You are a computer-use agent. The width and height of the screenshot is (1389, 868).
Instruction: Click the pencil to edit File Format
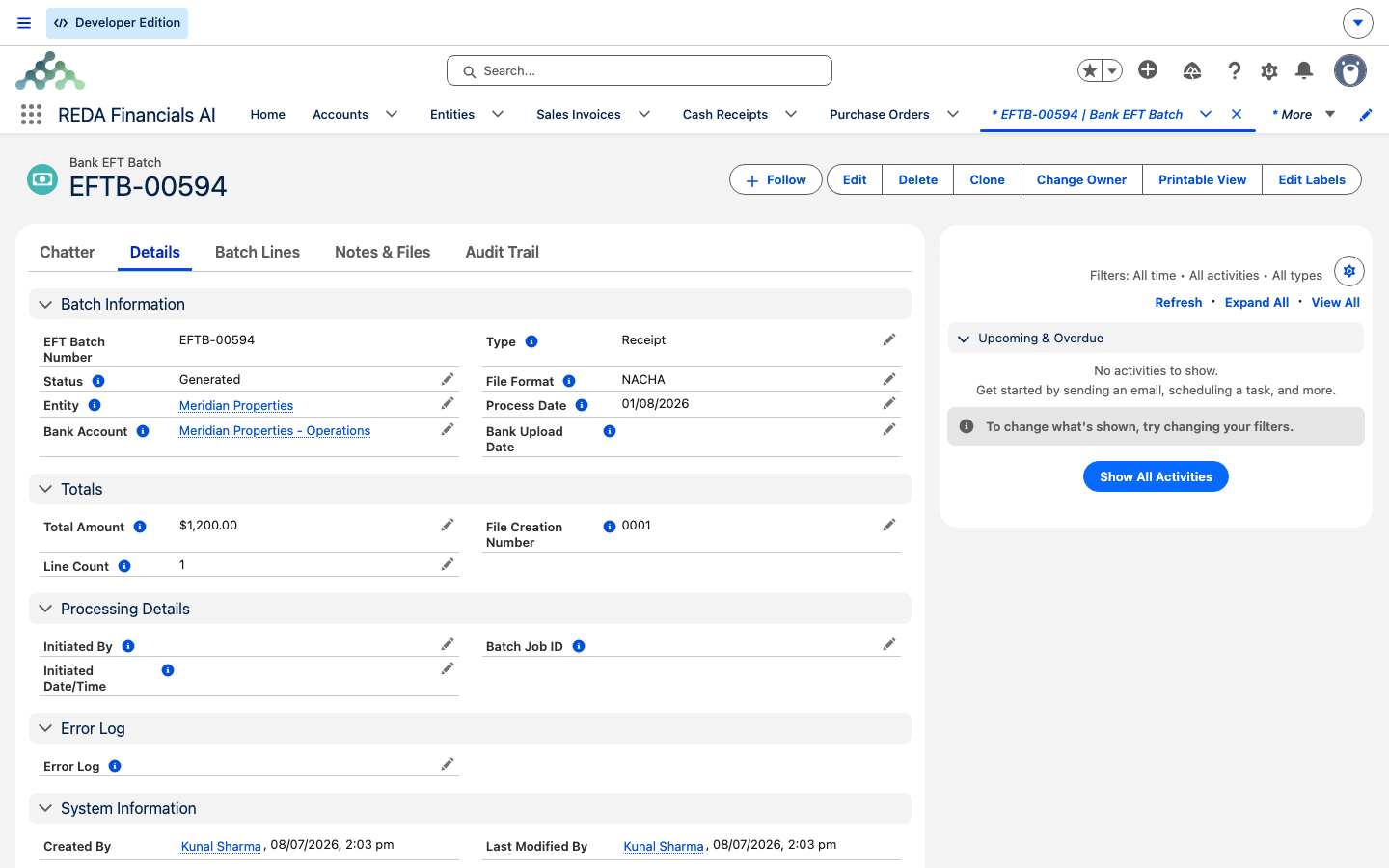coord(889,379)
